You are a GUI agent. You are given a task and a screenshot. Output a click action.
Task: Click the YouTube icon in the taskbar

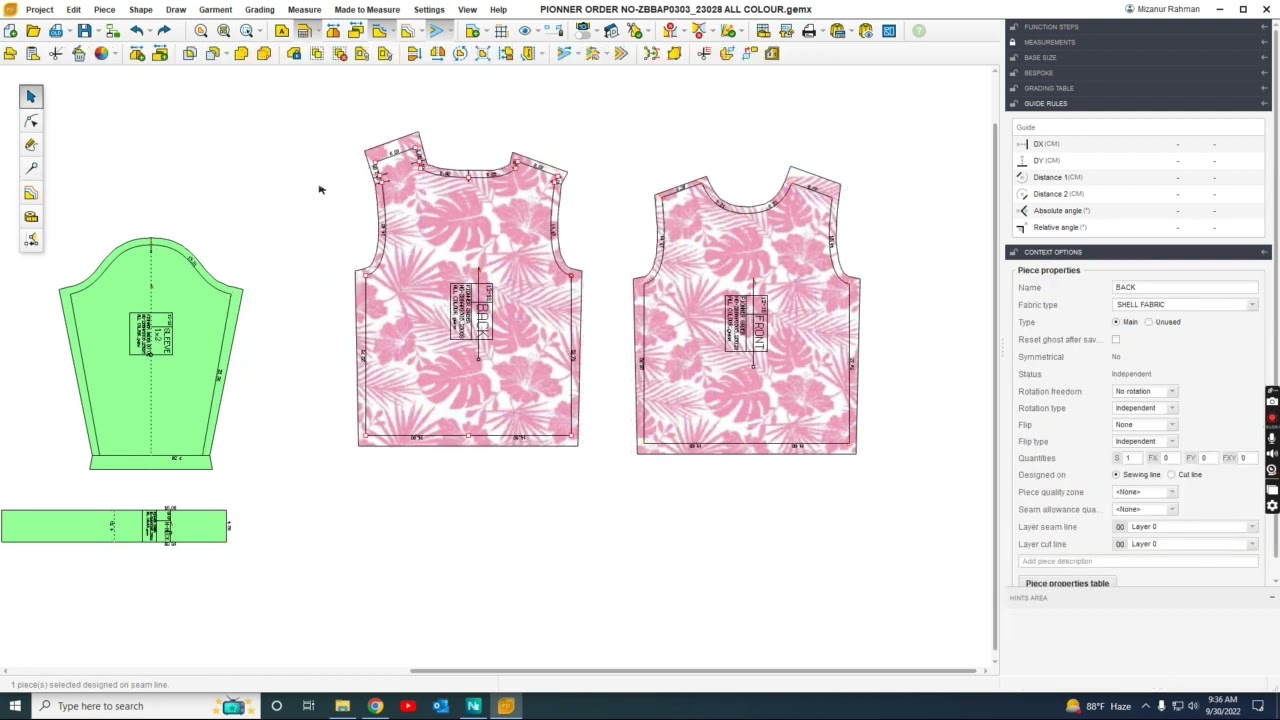407,706
